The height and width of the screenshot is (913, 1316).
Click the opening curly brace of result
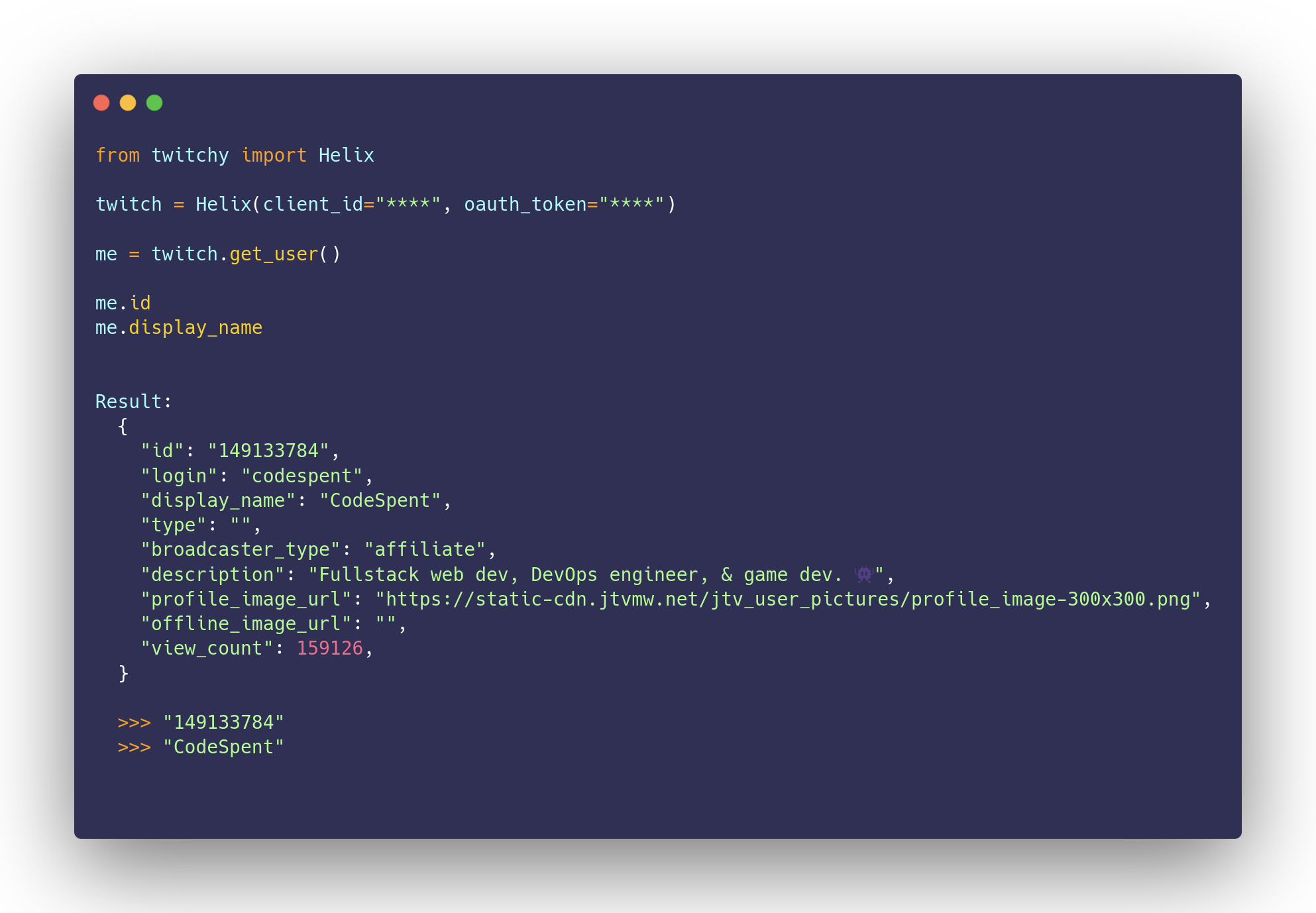click(x=123, y=426)
